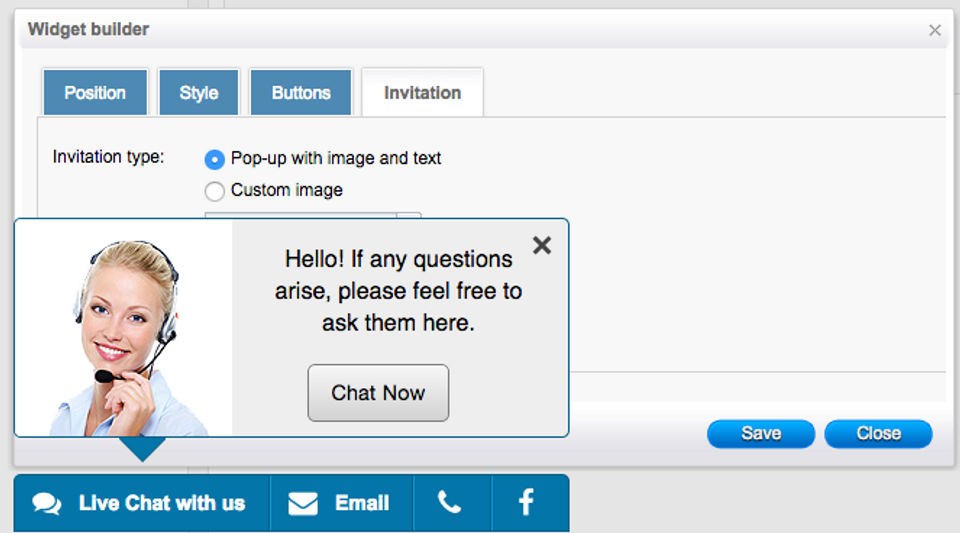
Task: Select "Pop-up with image and text" option
Action: (x=214, y=159)
